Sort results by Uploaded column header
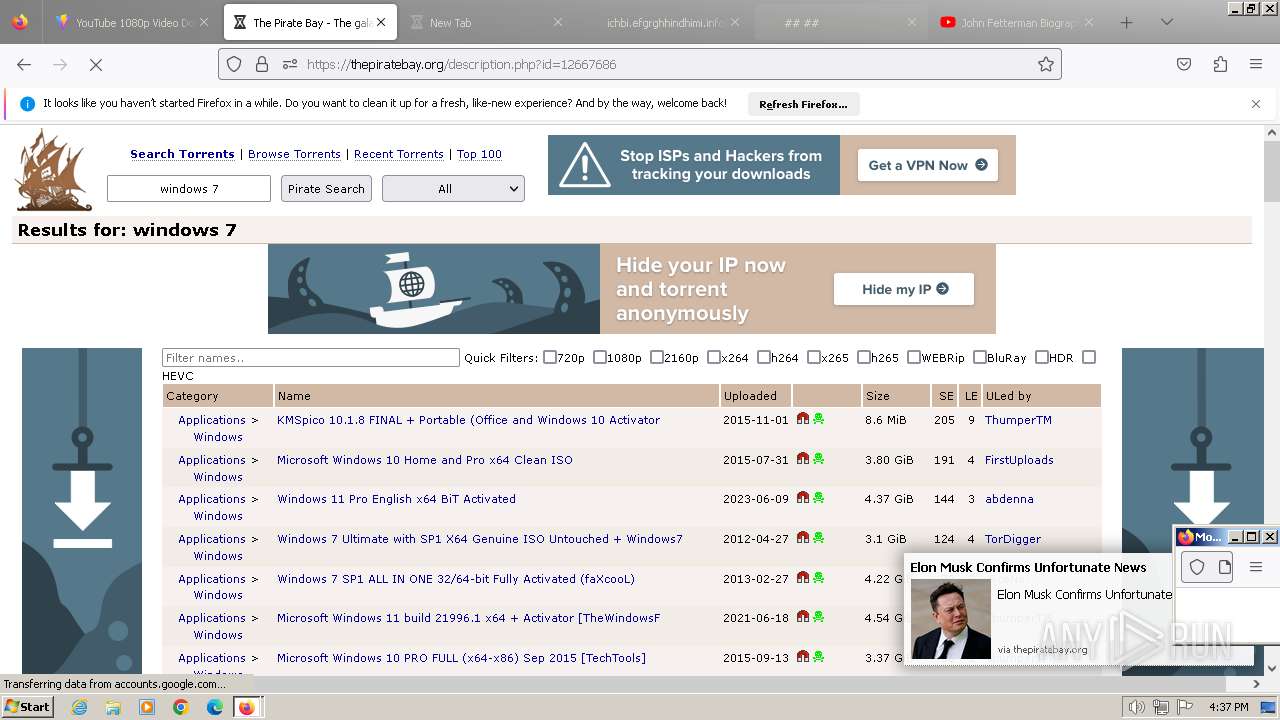1280x720 pixels. pos(750,396)
